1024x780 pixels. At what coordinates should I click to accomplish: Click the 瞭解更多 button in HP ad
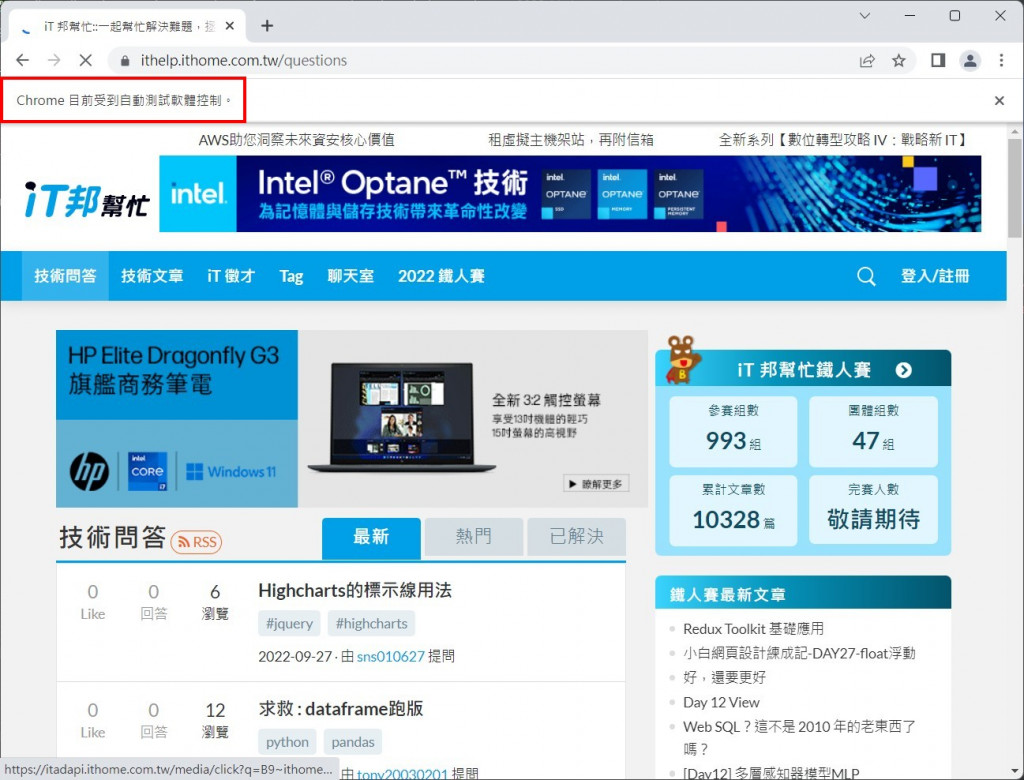point(596,484)
